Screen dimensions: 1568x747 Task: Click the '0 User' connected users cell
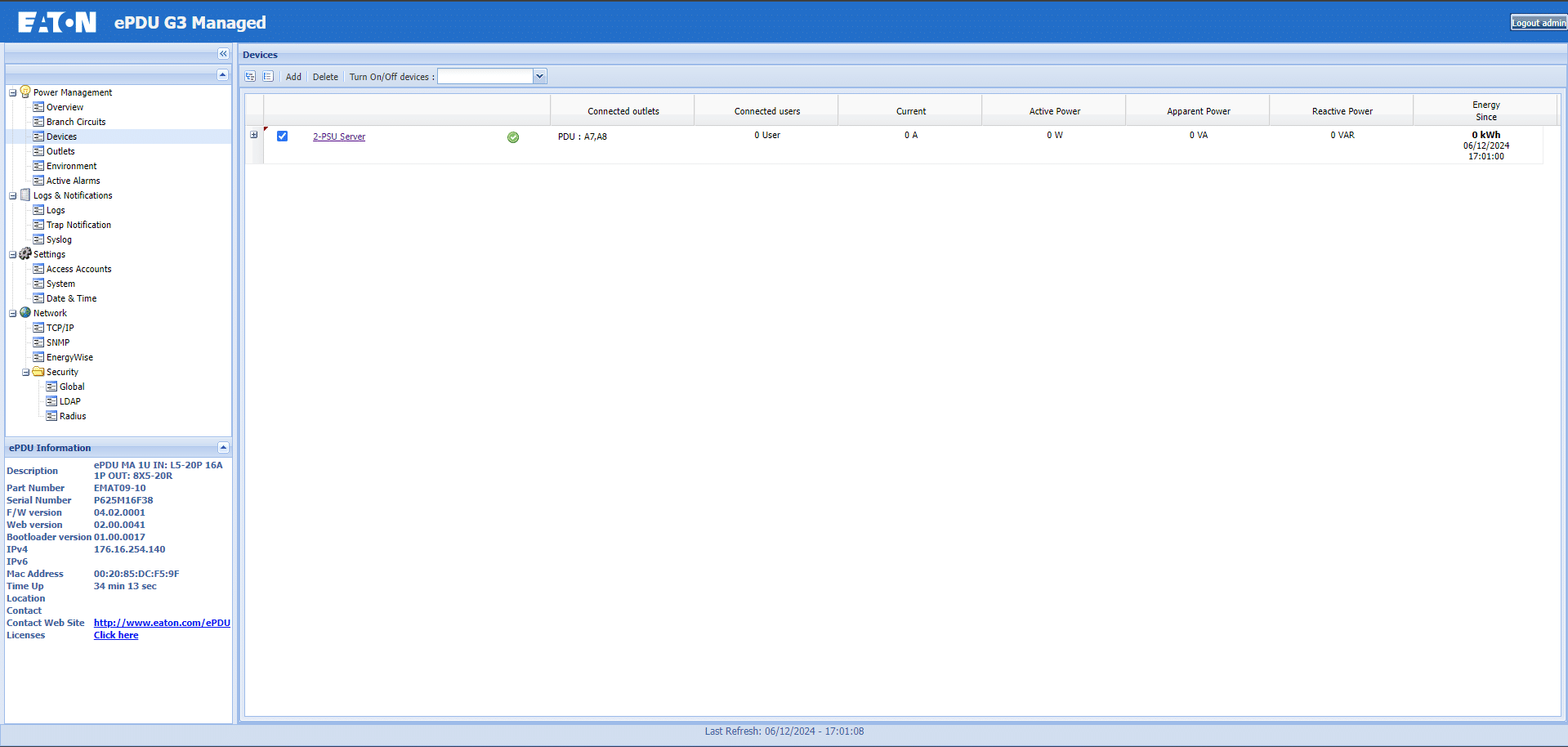pyautogui.click(x=766, y=135)
